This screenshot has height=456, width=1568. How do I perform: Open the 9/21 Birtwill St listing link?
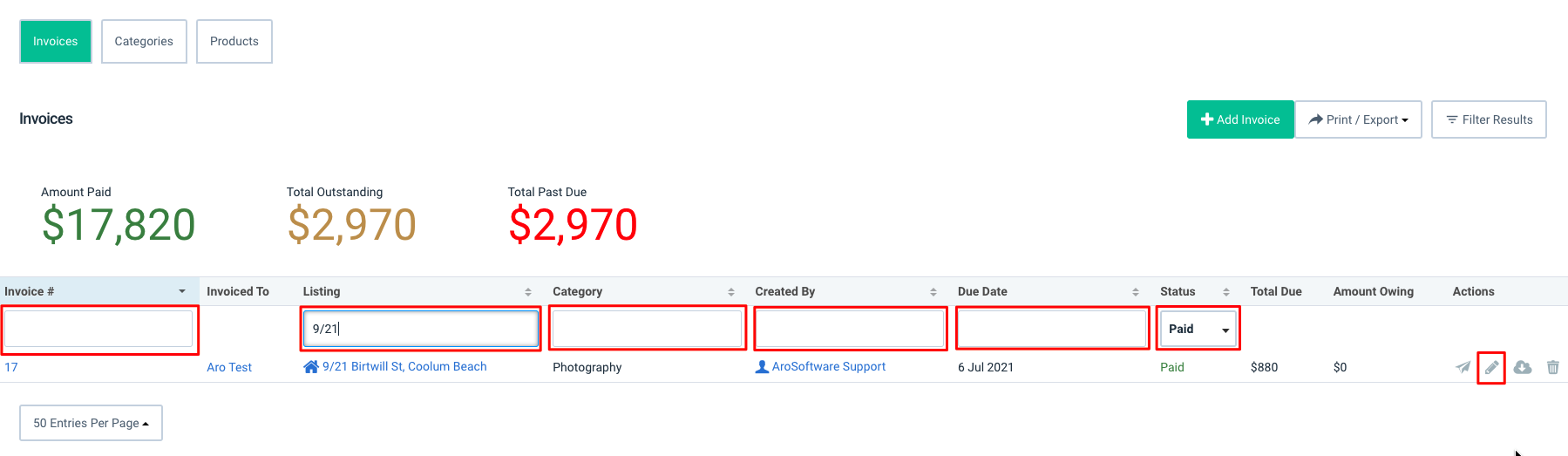395,367
